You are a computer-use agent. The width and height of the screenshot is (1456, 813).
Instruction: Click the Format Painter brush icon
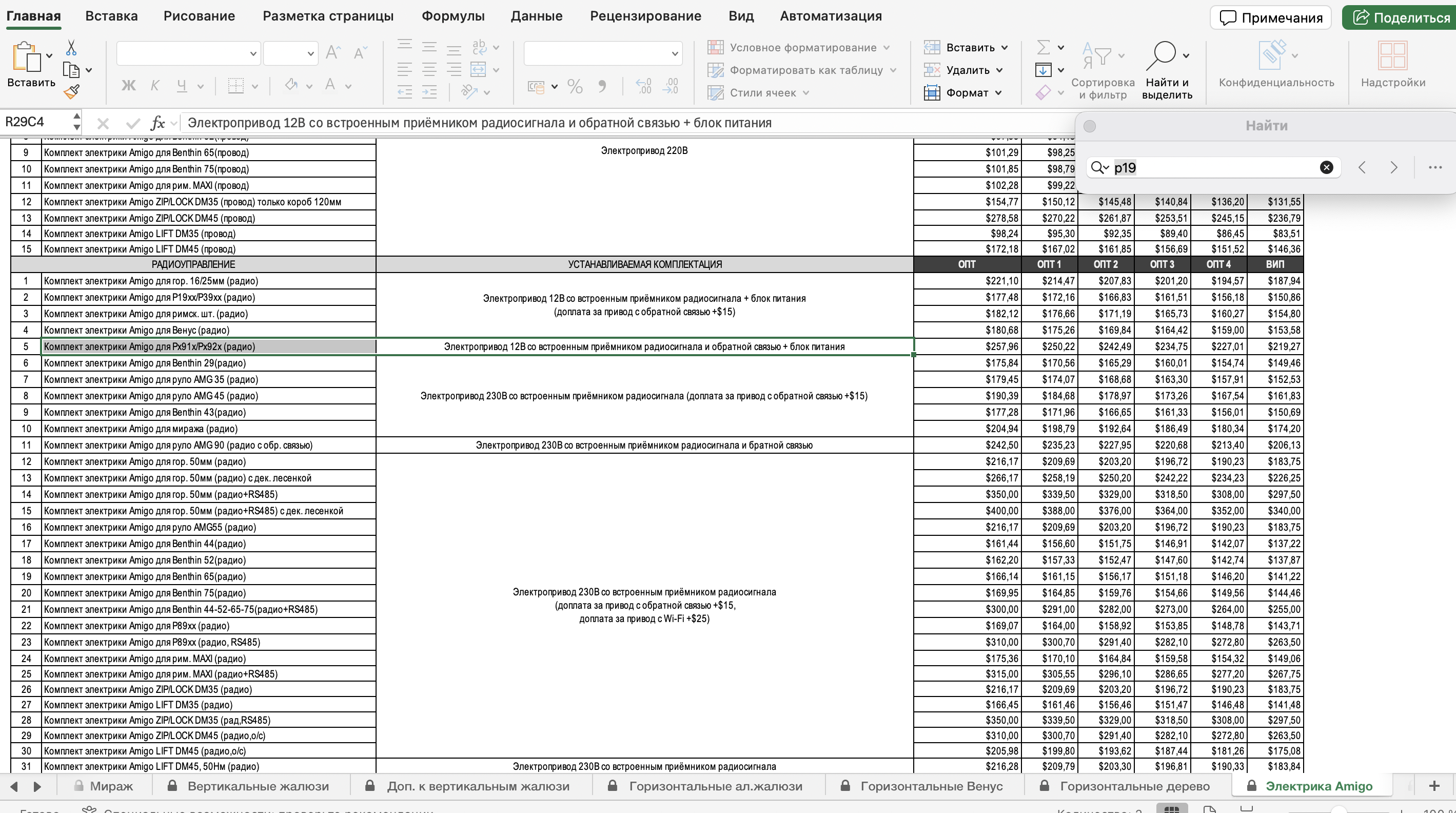click(72, 91)
